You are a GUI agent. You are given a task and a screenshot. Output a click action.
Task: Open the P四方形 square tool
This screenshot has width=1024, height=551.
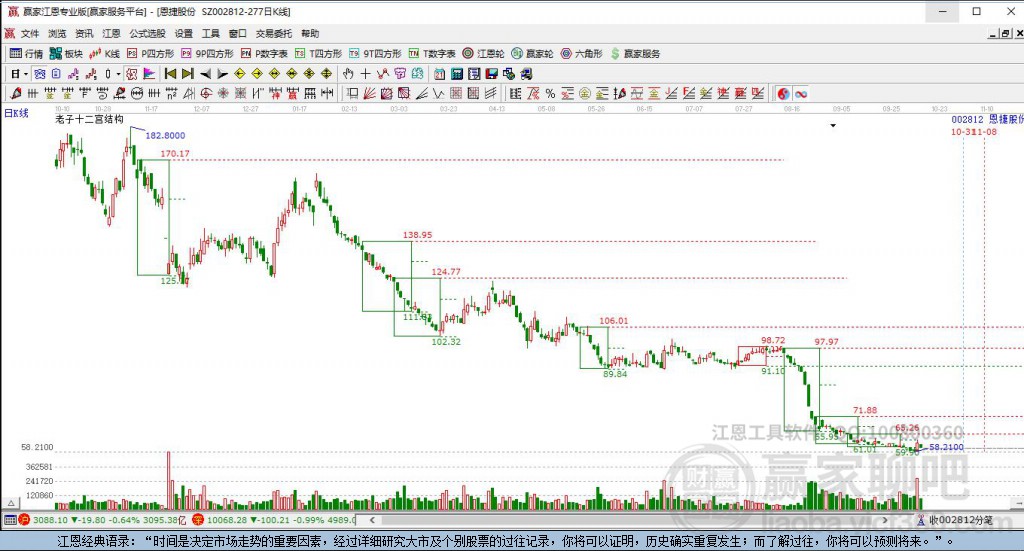(150, 54)
